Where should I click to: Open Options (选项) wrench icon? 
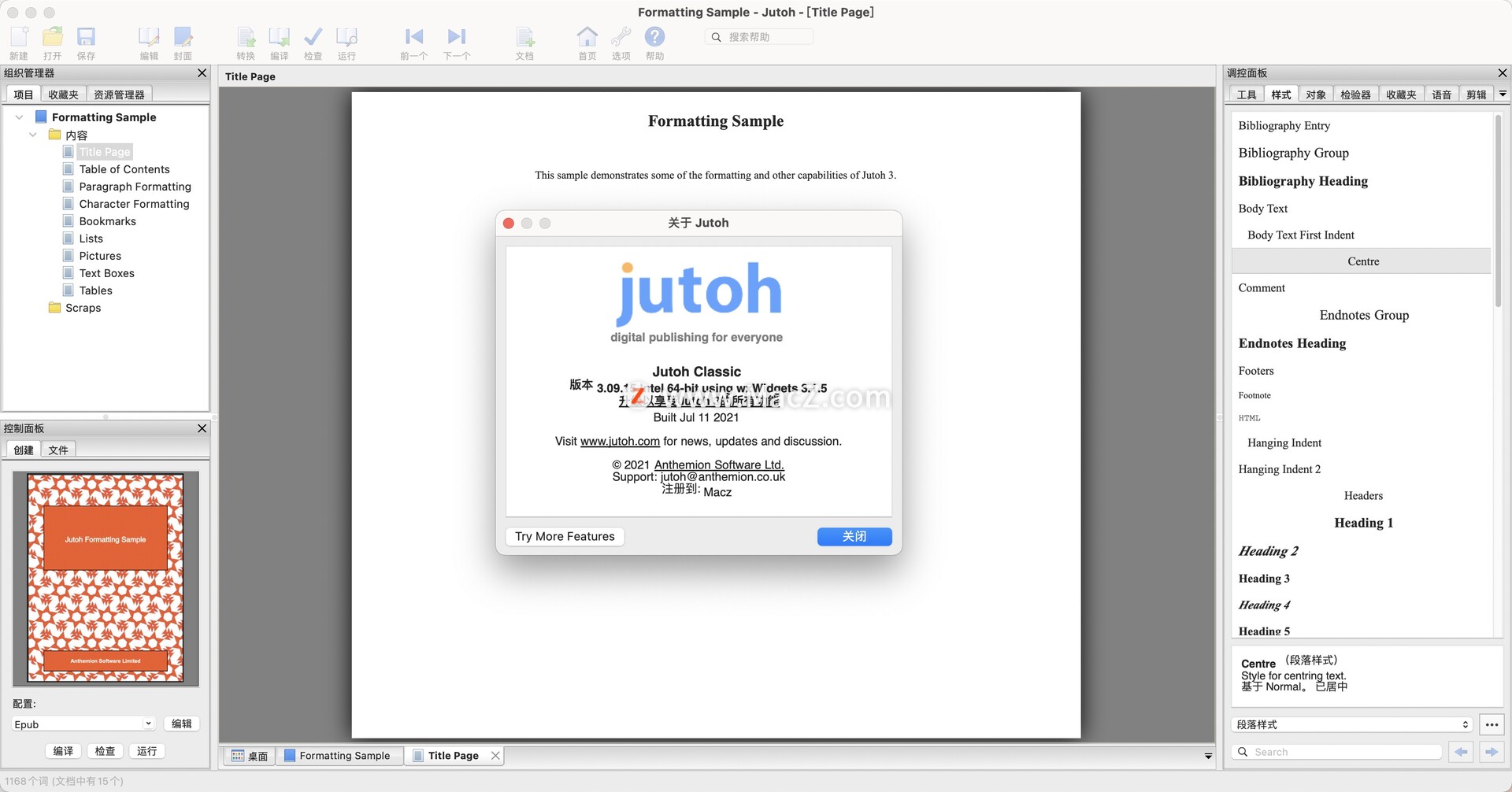click(x=621, y=36)
